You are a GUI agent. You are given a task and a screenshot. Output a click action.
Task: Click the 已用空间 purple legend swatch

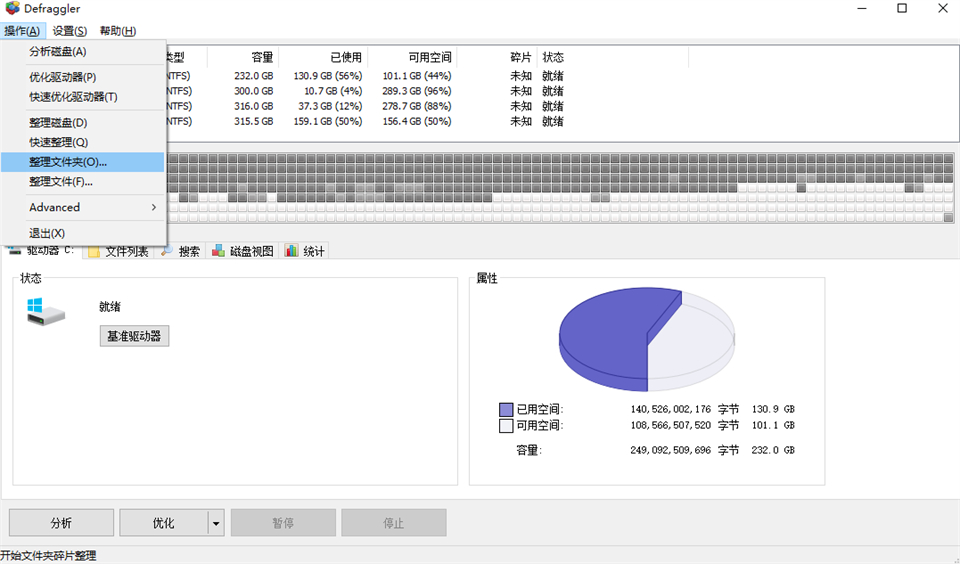(x=506, y=409)
